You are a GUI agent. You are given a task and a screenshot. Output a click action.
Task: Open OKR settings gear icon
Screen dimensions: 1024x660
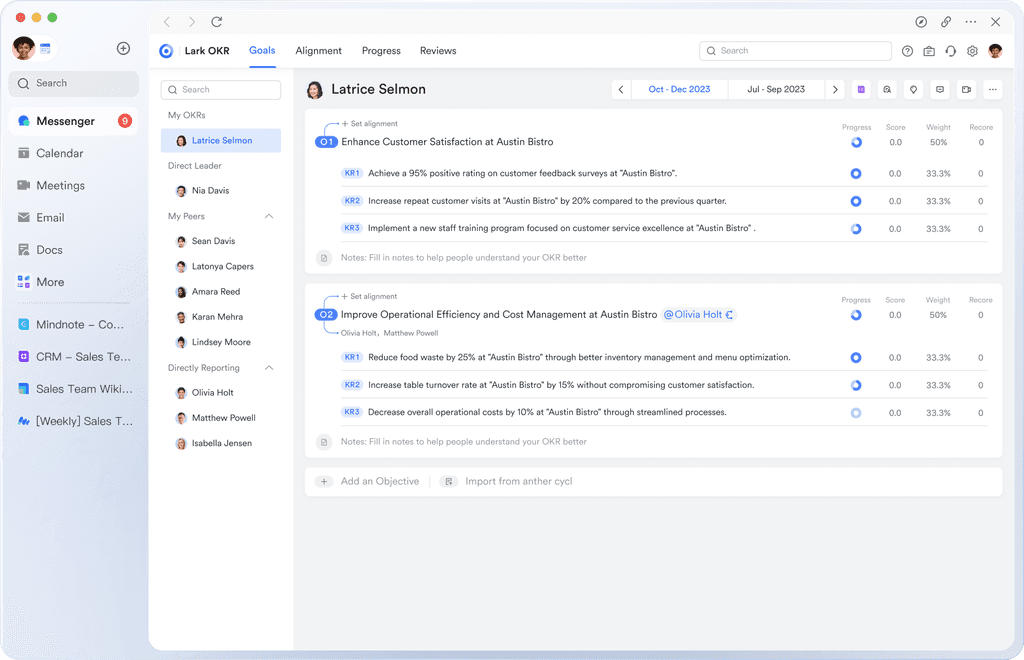point(972,51)
